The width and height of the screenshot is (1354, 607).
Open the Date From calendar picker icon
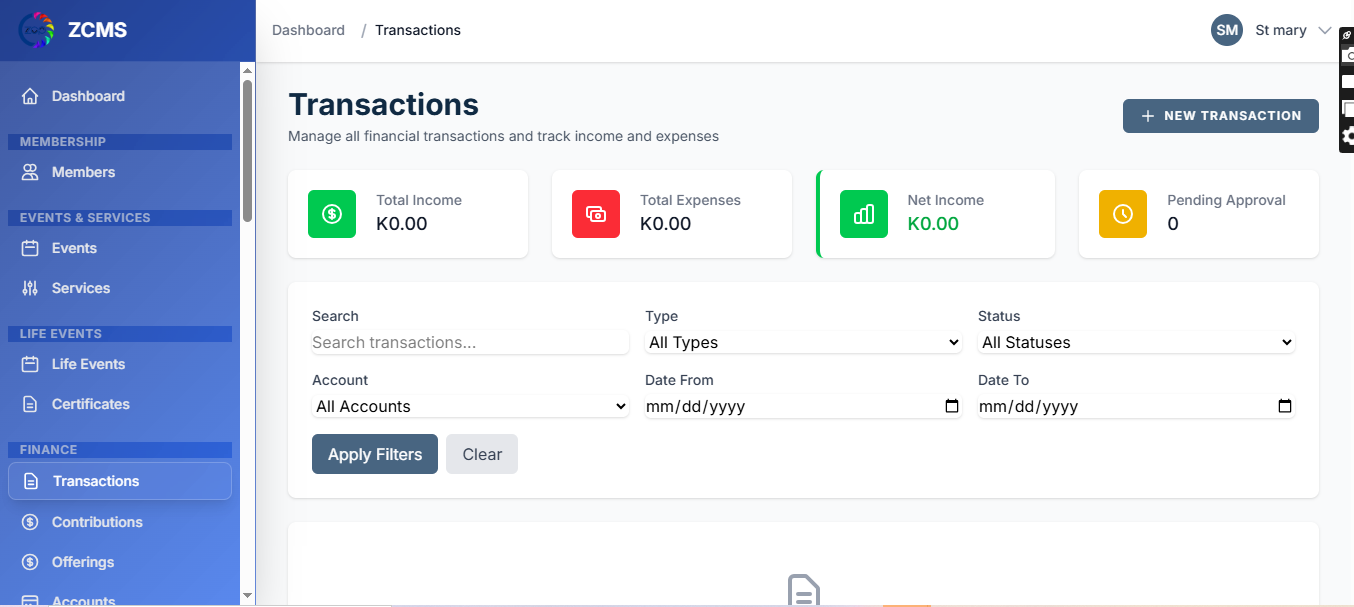[952, 406]
